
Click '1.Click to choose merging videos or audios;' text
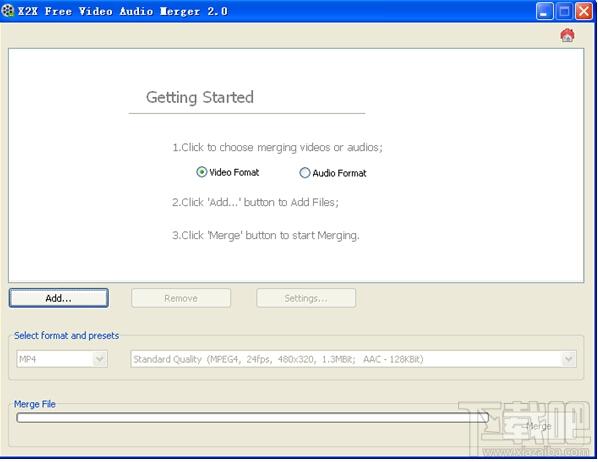[x=277, y=147]
